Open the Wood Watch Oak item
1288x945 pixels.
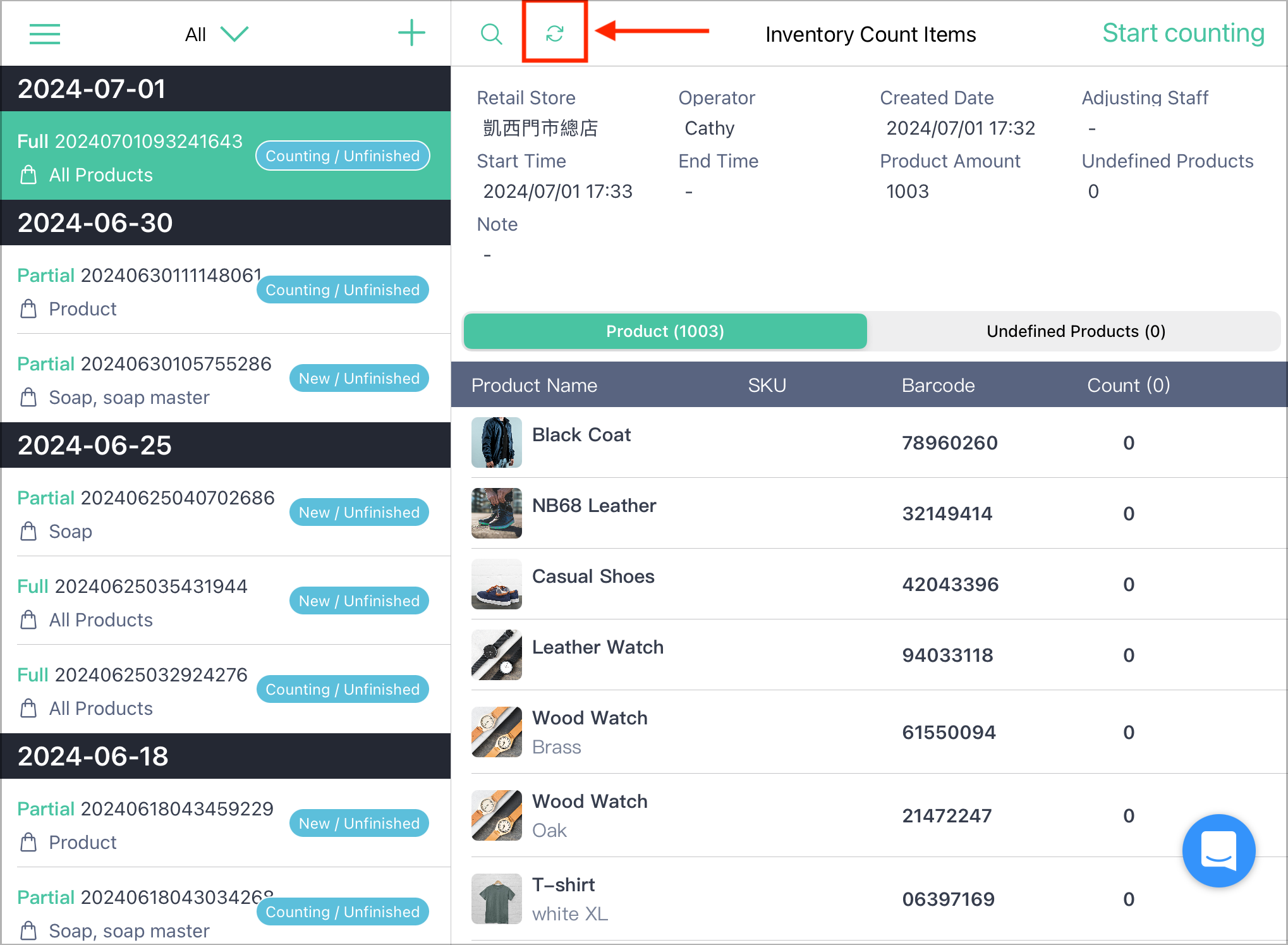[x=869, y=815]
